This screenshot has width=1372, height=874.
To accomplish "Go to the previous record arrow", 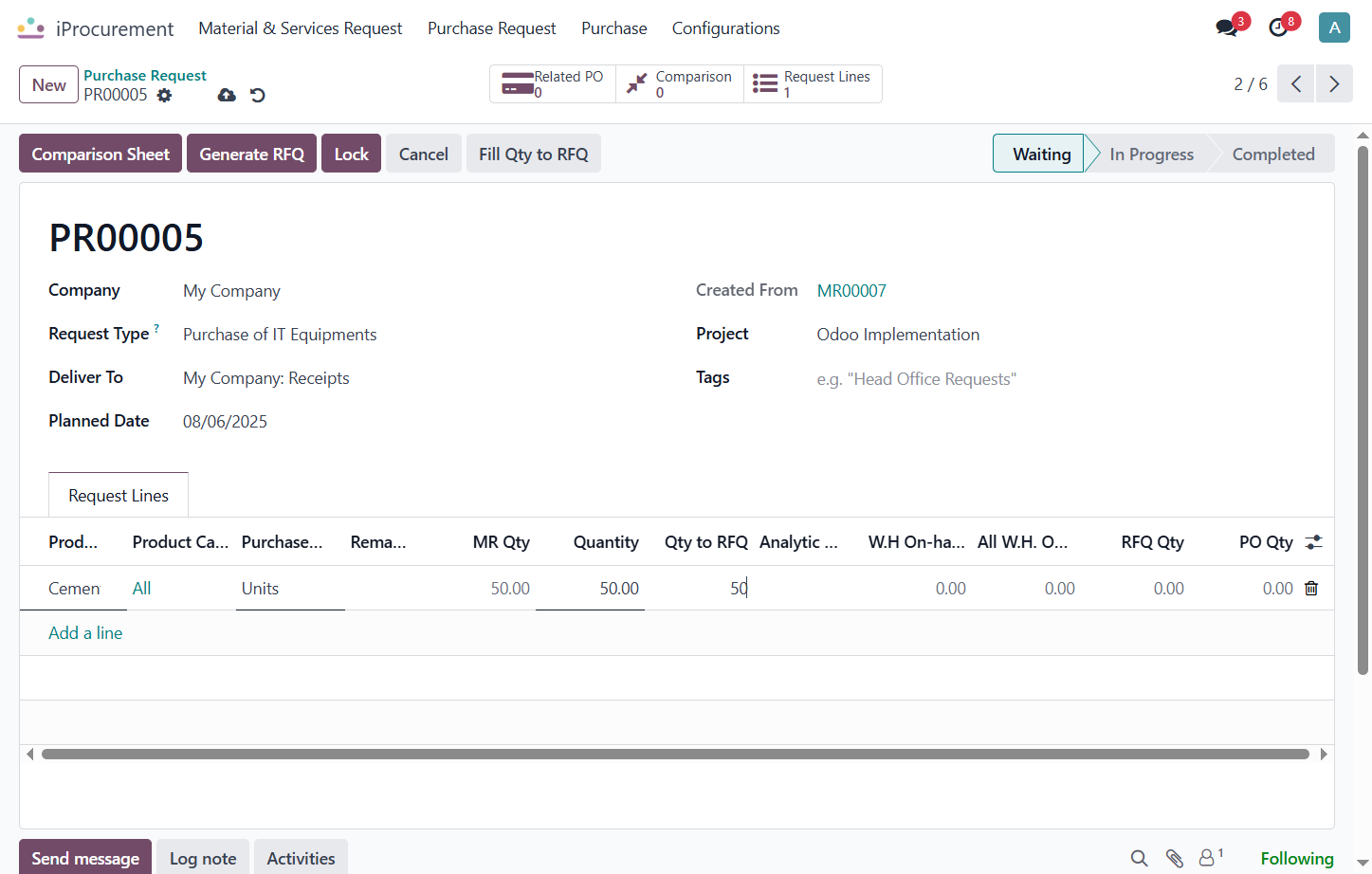I will [x=1296, y=83].
